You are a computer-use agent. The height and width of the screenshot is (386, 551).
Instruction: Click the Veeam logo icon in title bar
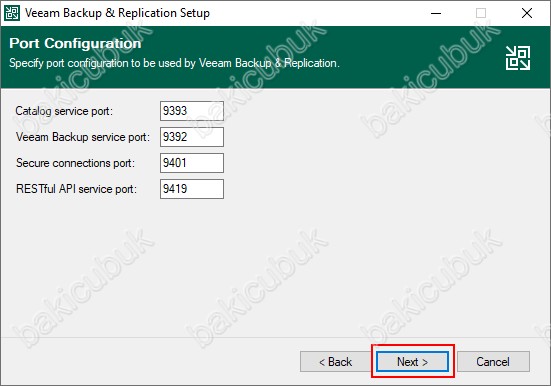[x=12, y=13]
